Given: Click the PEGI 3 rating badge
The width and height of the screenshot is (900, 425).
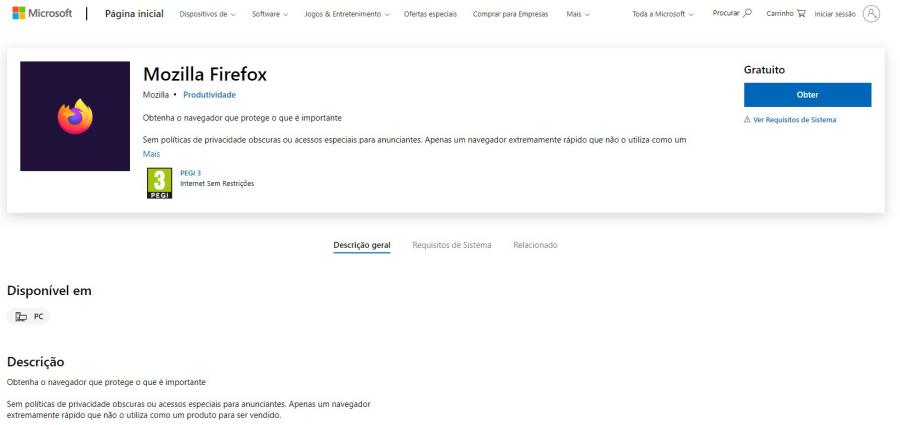Looking at the screenshot, I should [160, 183].
